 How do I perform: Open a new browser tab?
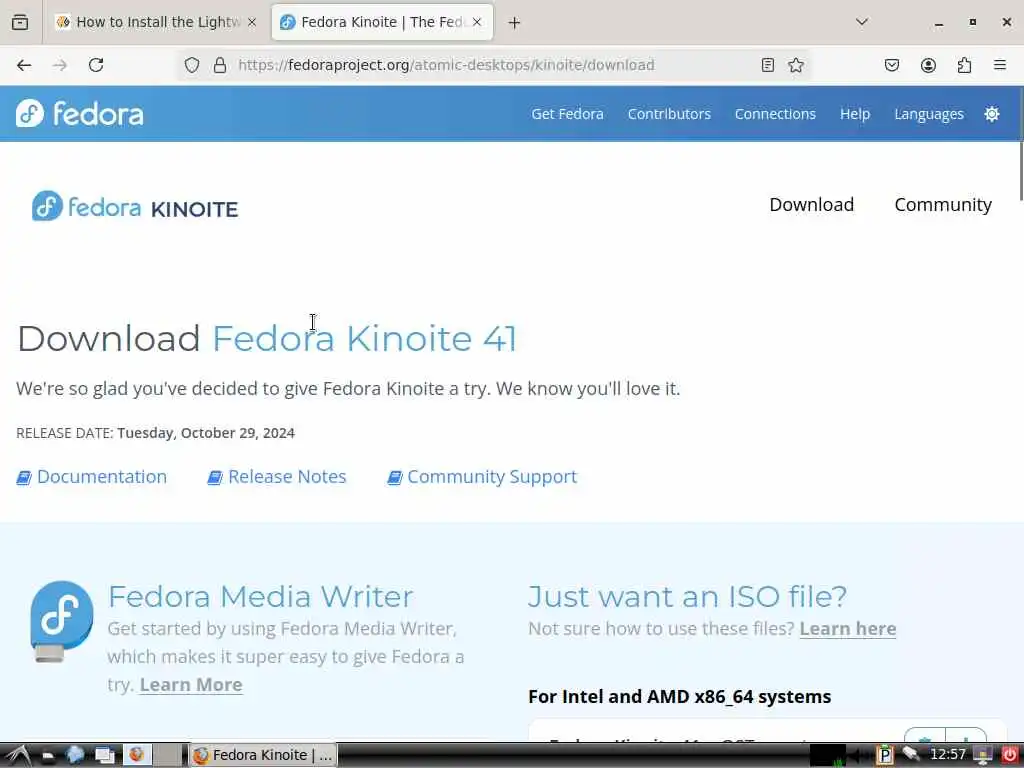tap(514, 23)
